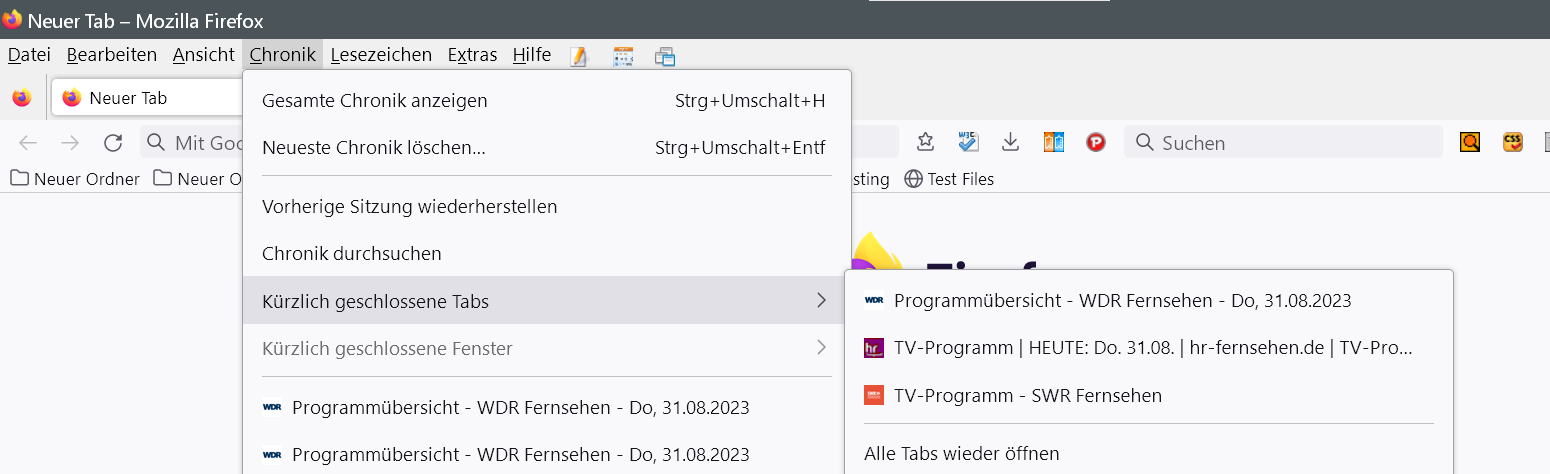Open the Test Files bookmark
The width and height of the screenshot is (1550, 474).
pos(949,179)
